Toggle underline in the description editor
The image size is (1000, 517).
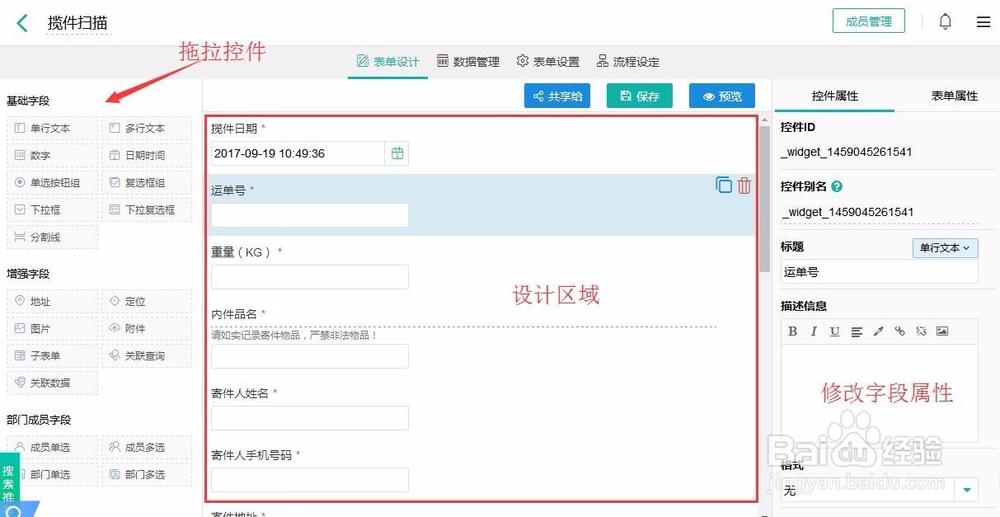(x=835, y=331)
